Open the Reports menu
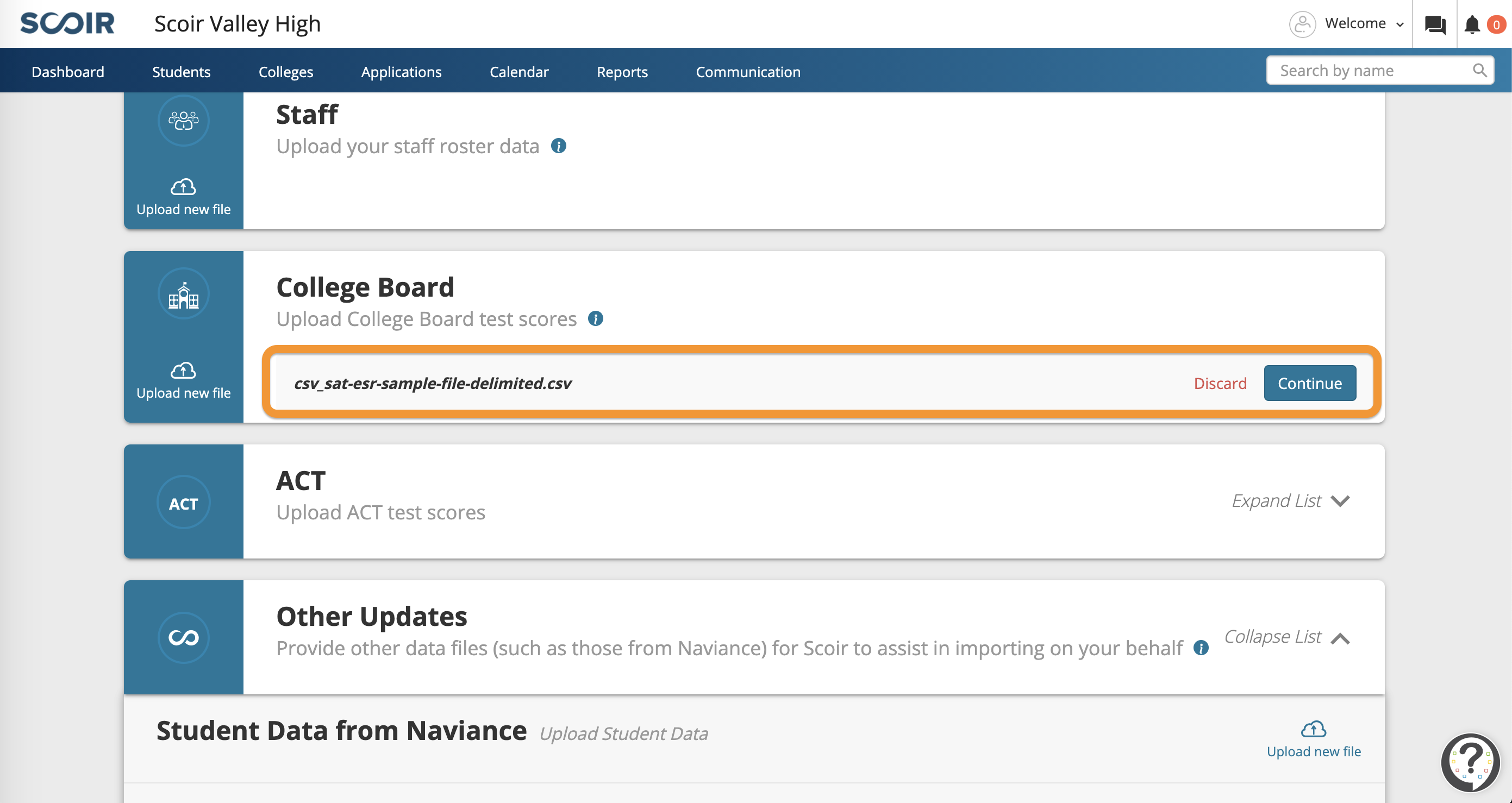 tap(622, 72)
